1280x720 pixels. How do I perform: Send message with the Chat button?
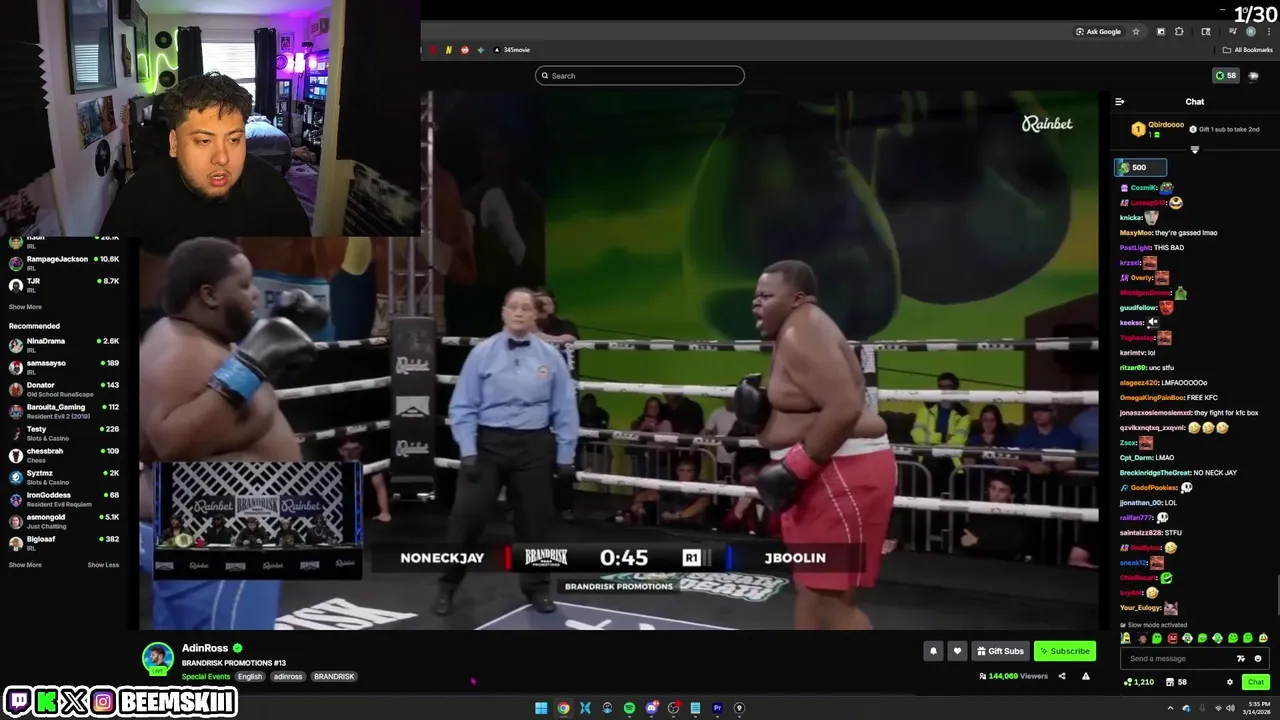[x=1255, y=682]
